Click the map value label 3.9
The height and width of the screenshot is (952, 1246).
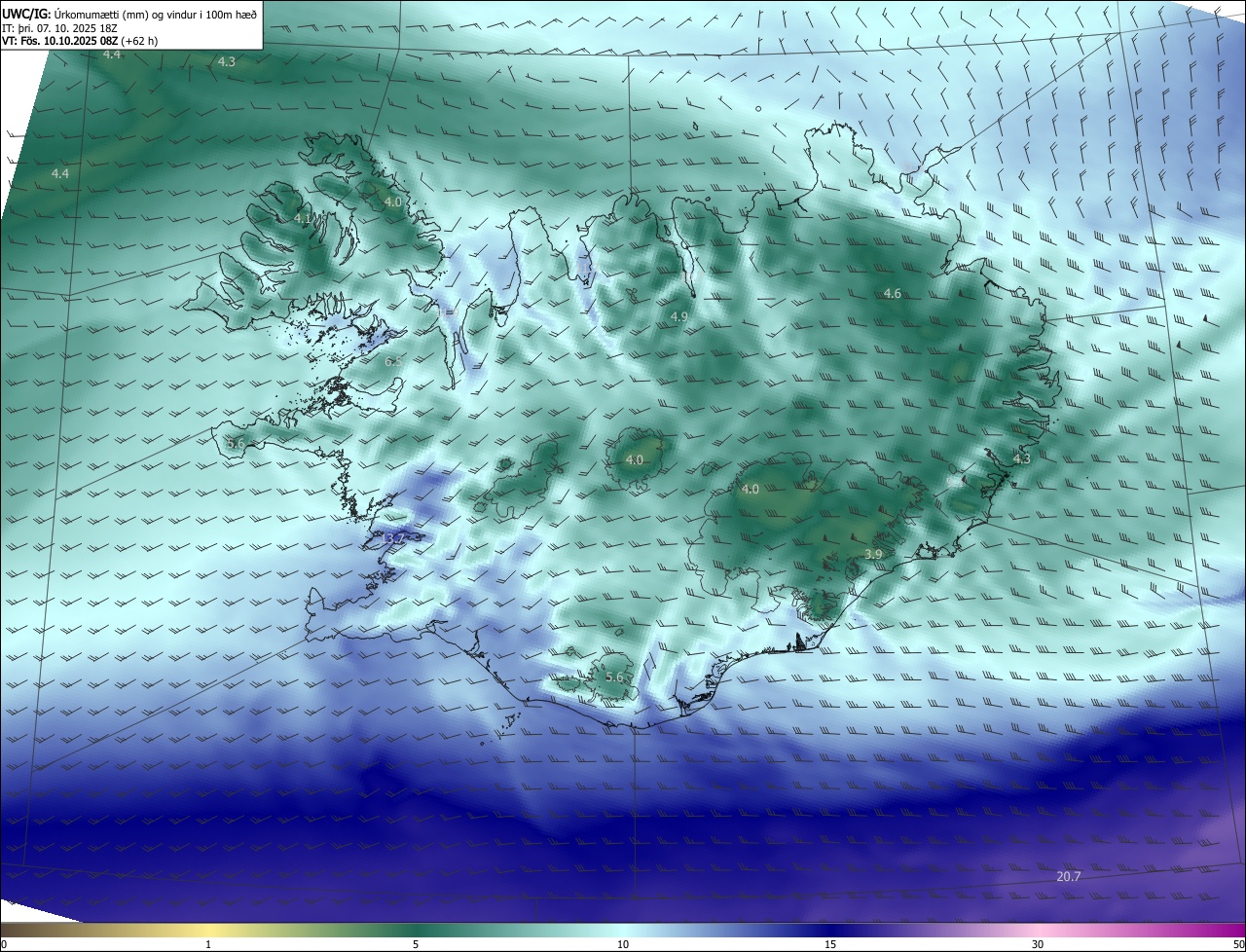point(873,554)
